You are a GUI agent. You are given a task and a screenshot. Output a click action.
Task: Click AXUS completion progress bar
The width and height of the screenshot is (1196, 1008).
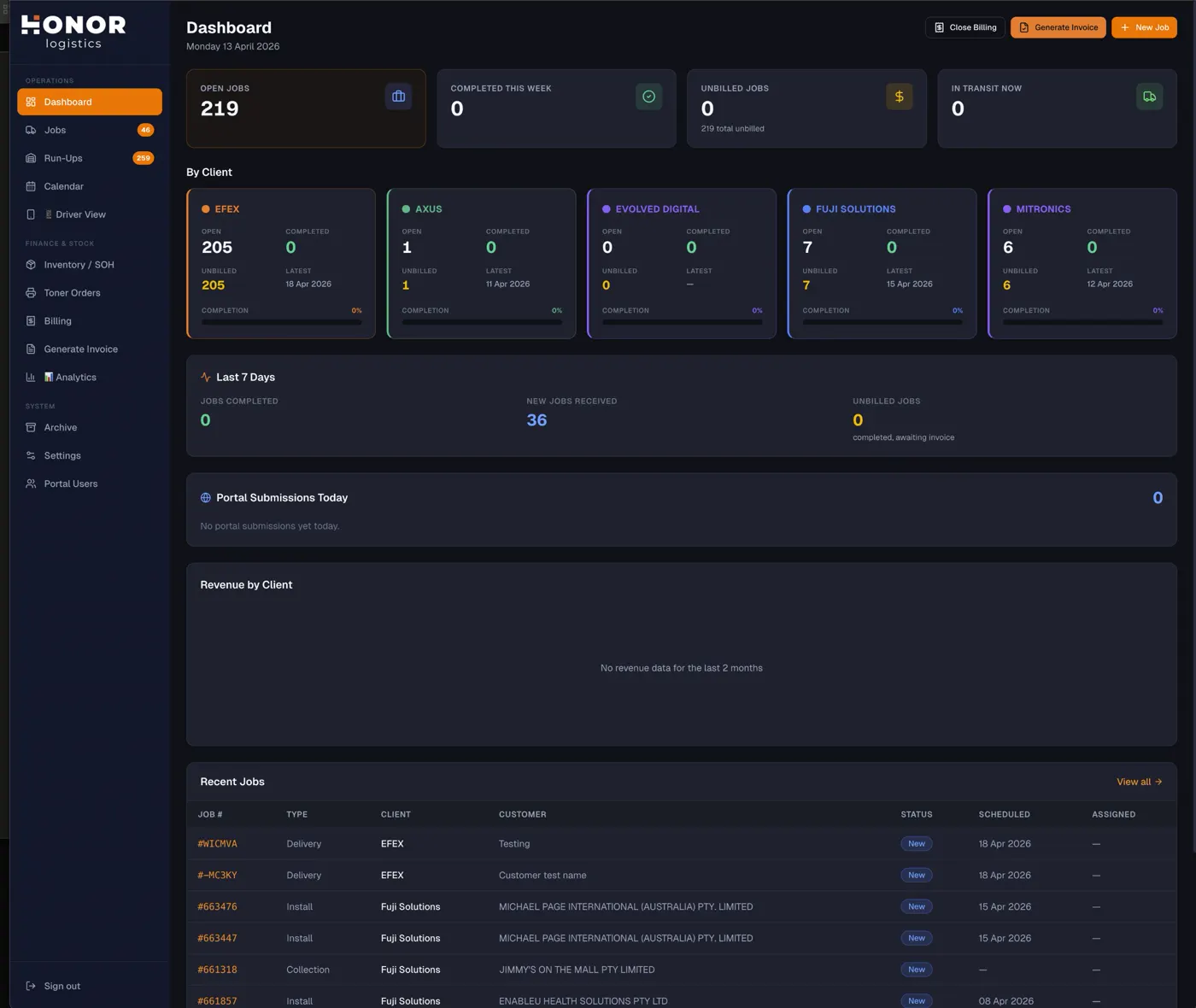pyautogui.click(x=482, y=322)
